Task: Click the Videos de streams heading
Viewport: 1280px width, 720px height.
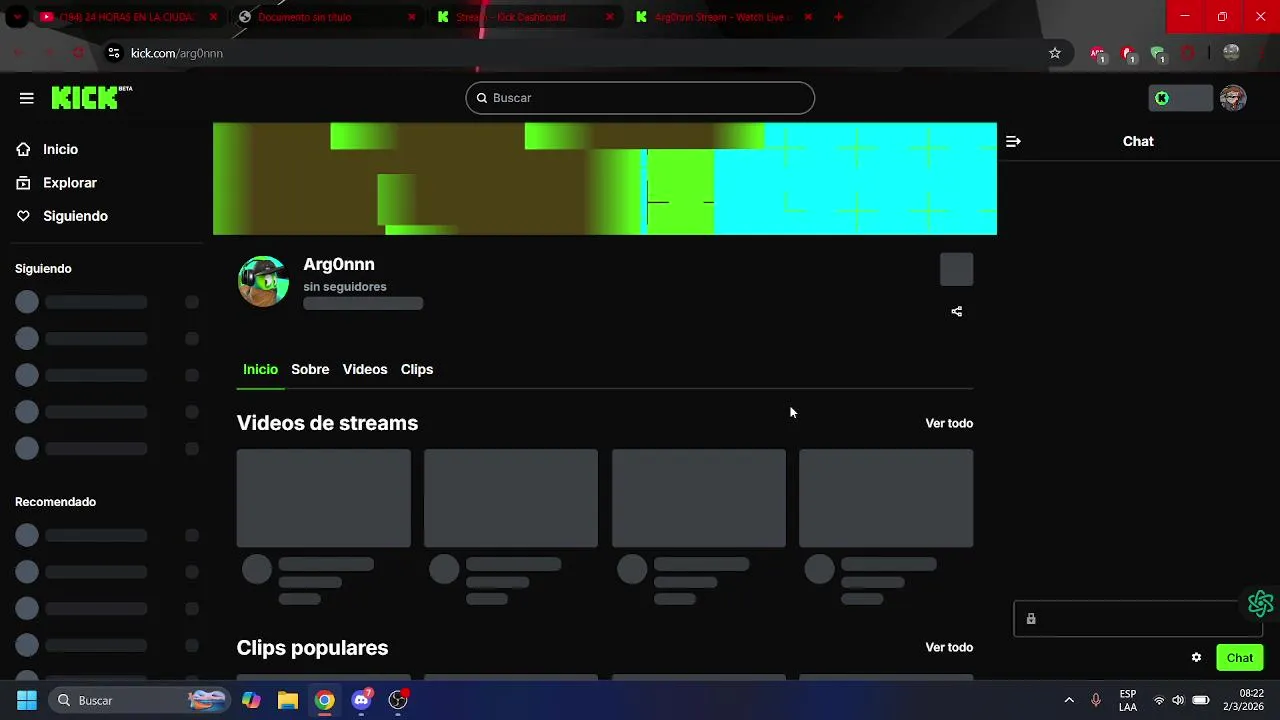Action: (327, 423)
